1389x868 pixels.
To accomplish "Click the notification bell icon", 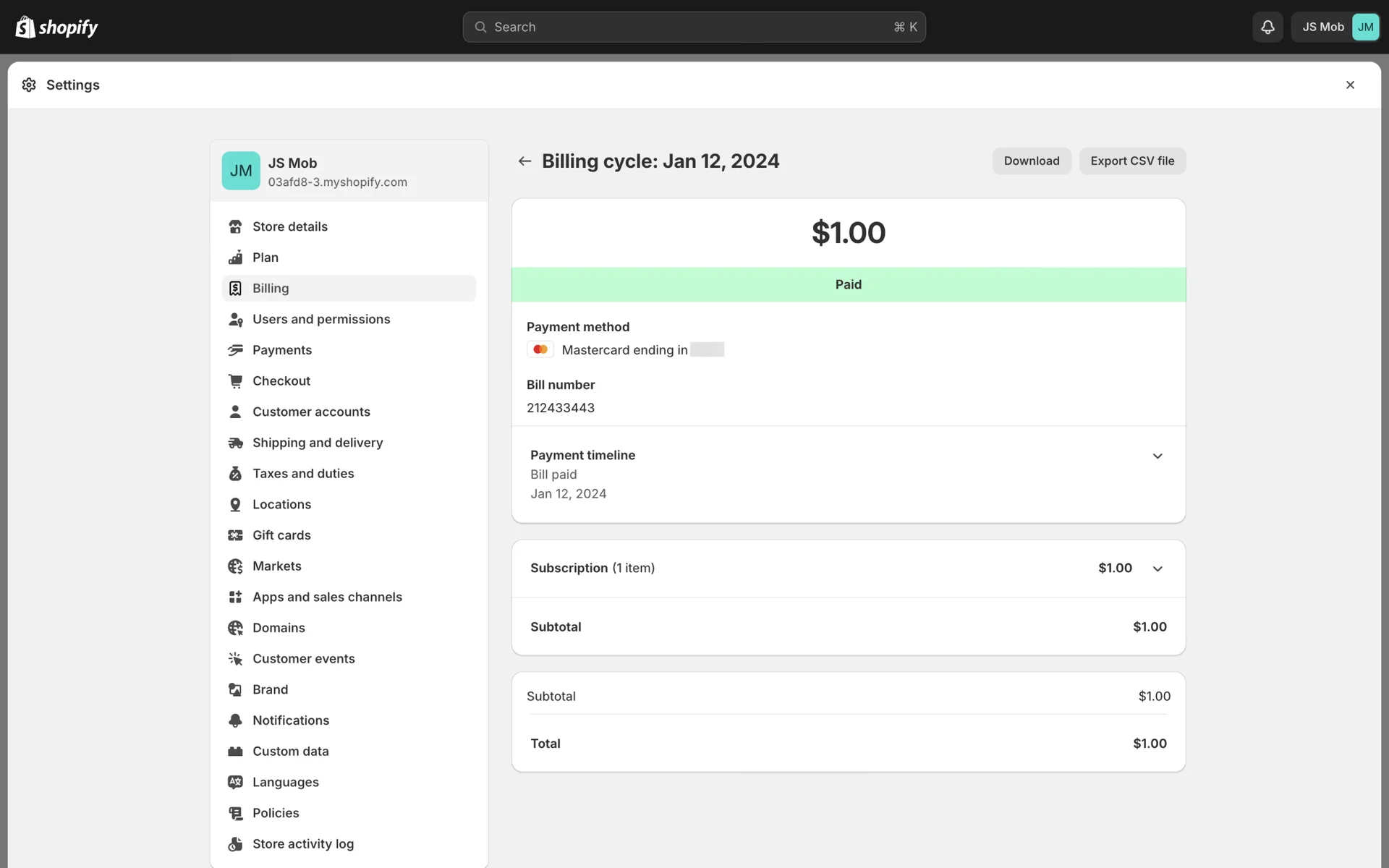I will pos(1267,27).
